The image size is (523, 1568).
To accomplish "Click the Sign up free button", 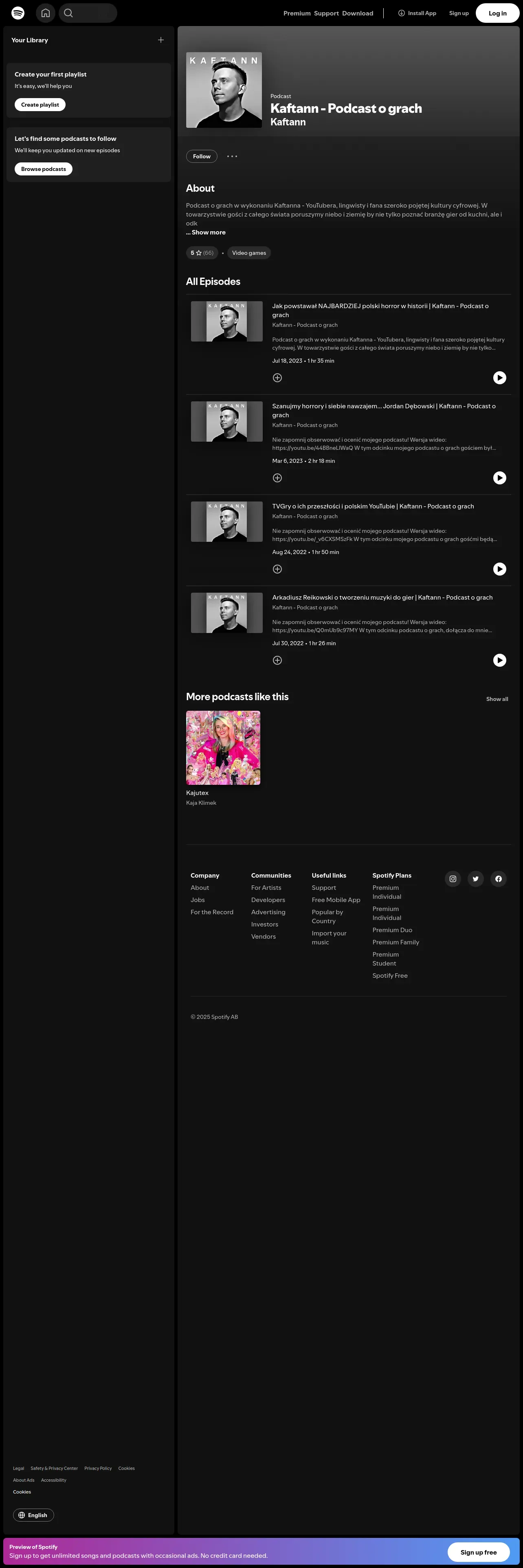I will (x=479, y=1552).
